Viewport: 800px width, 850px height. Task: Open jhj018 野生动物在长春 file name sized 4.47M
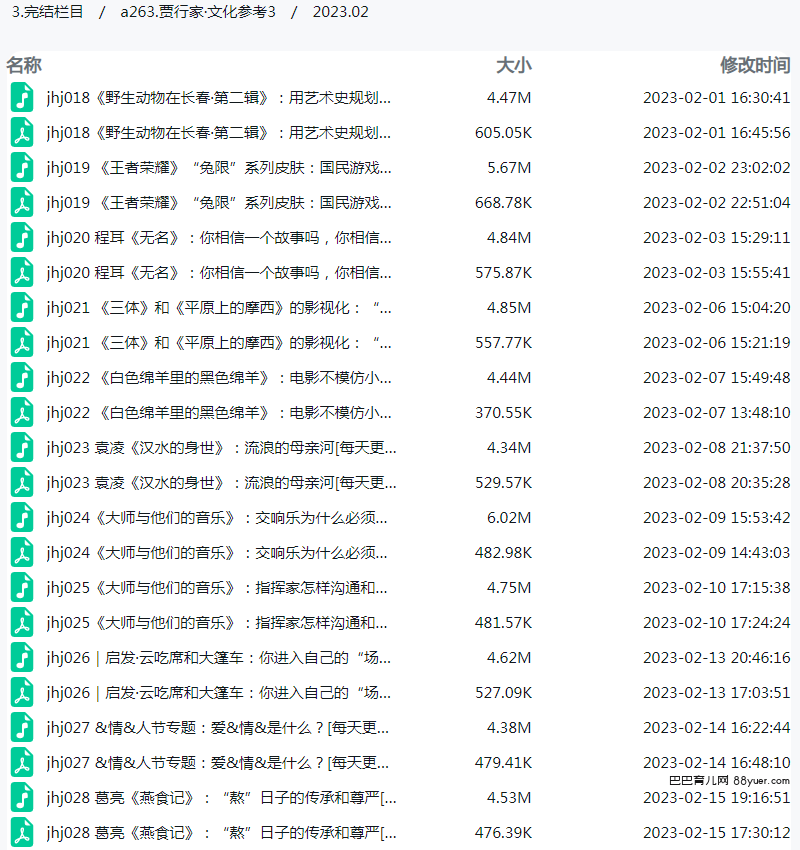pos(218,98)
